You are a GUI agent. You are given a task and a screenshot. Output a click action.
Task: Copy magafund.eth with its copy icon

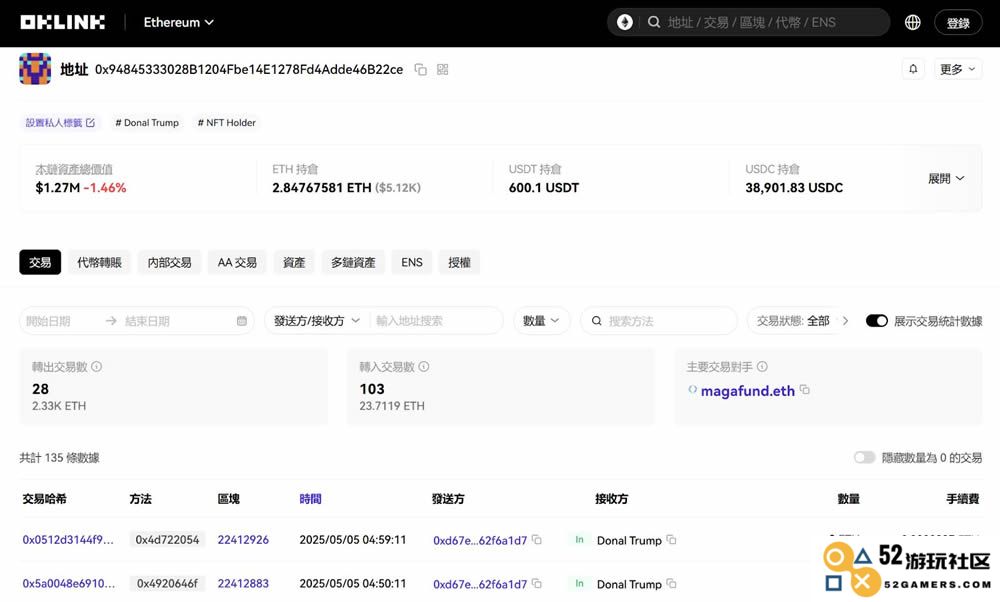[x=805, y=389]
